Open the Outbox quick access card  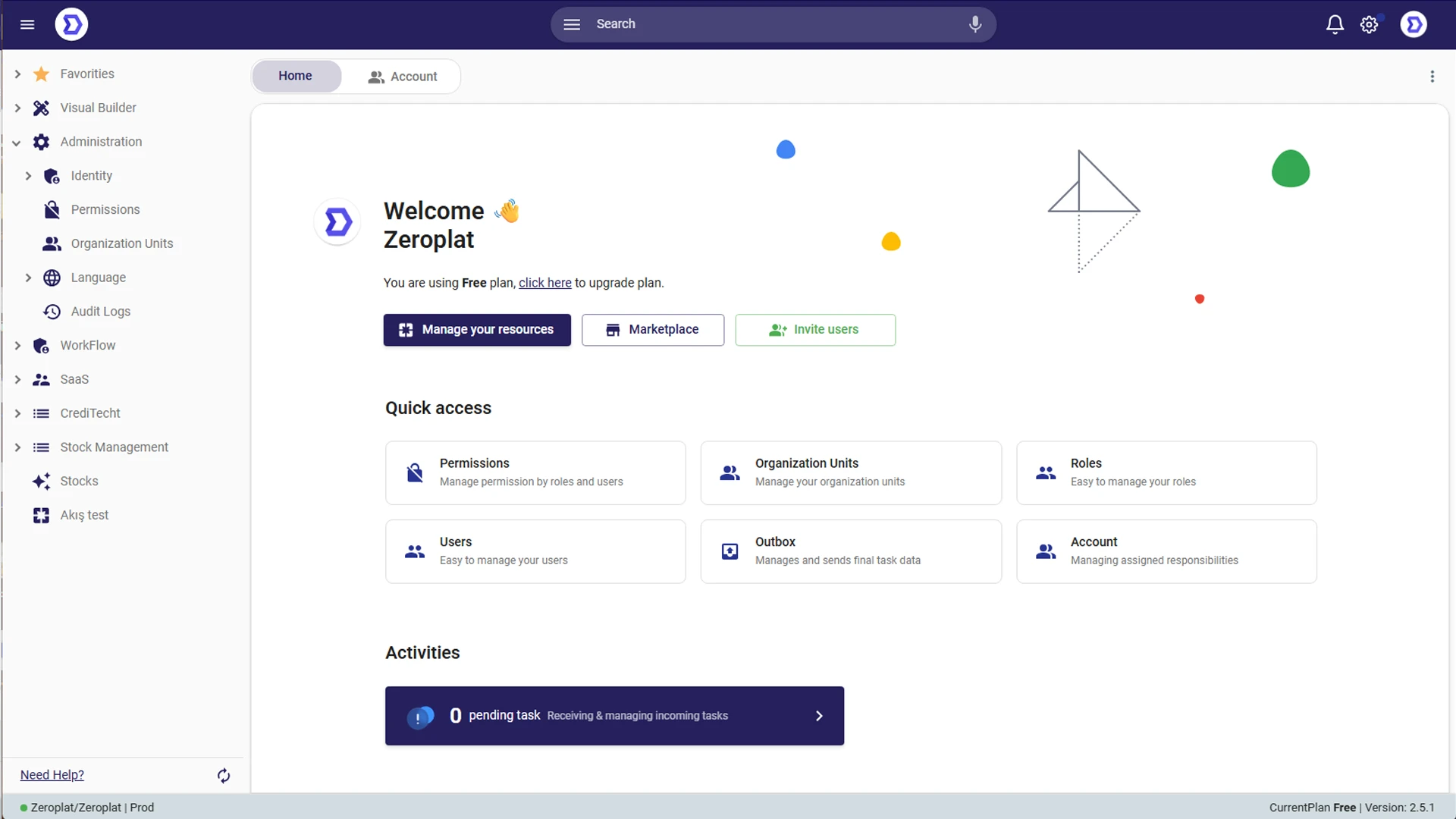[851, 551]
